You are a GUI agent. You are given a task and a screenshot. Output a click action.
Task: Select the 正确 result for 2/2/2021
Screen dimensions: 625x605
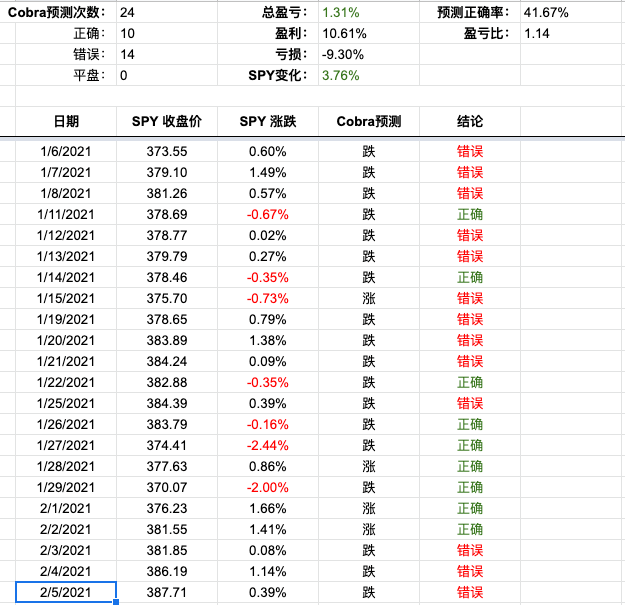[470, 529]
